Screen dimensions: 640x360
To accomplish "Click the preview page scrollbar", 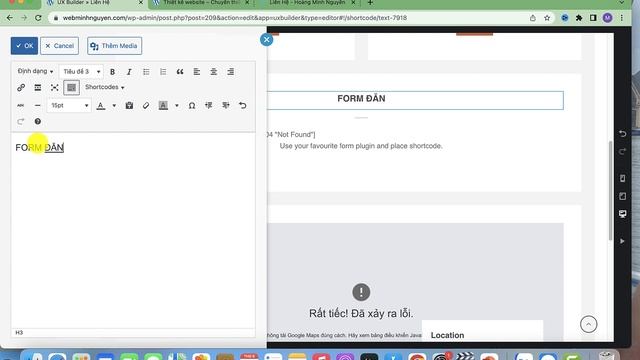I will tap(610, 191).
